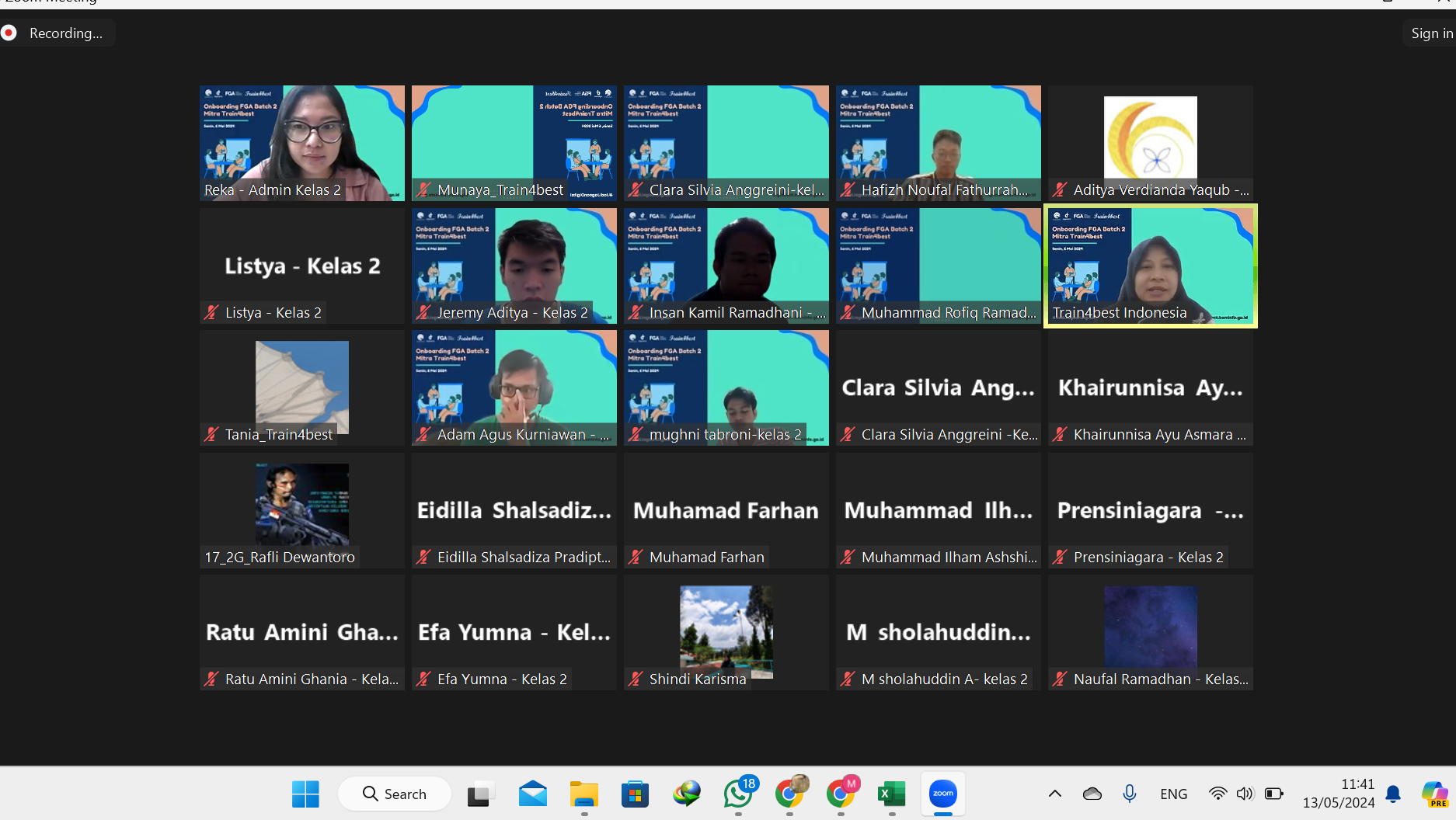
Task: Launch Excel from the taskbar
Action: coord(891,794)
